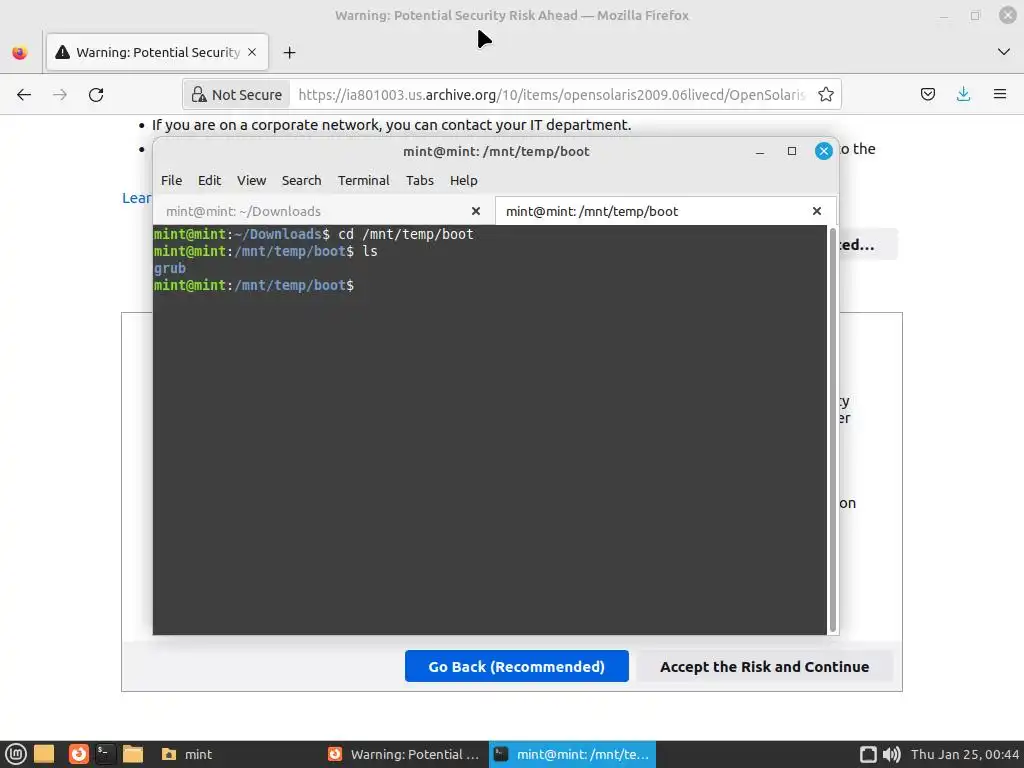Open terminal Tabs menu
The width and height of the screenshot is (1024, 768).
pos(420,180)
